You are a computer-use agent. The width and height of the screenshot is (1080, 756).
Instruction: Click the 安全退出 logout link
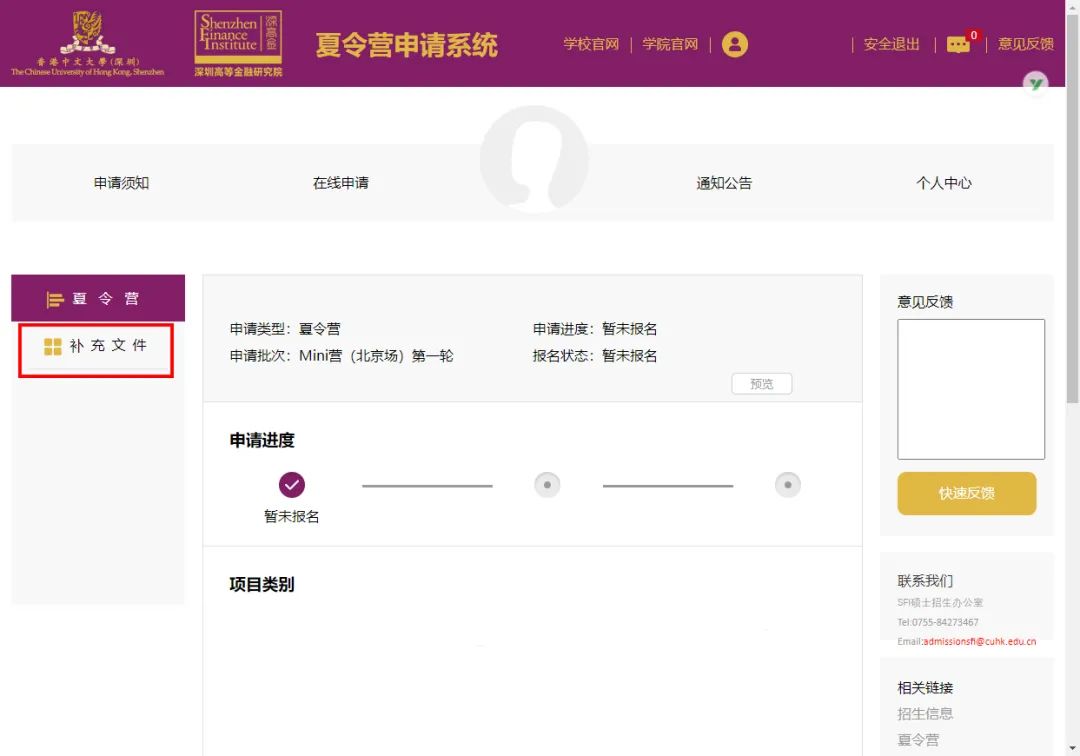point(892,44)
